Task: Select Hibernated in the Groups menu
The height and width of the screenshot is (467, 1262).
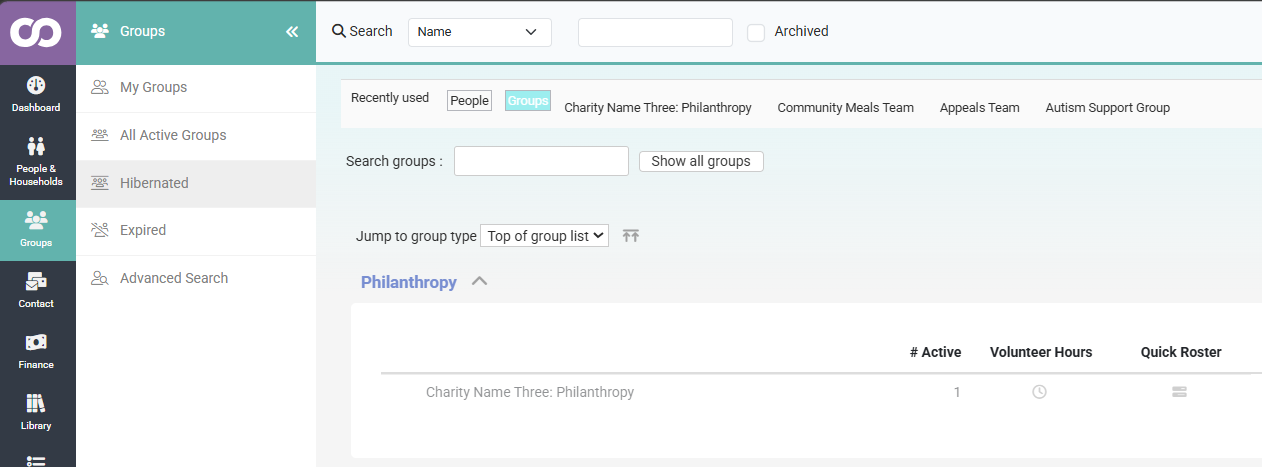Action: pos(196,183)
